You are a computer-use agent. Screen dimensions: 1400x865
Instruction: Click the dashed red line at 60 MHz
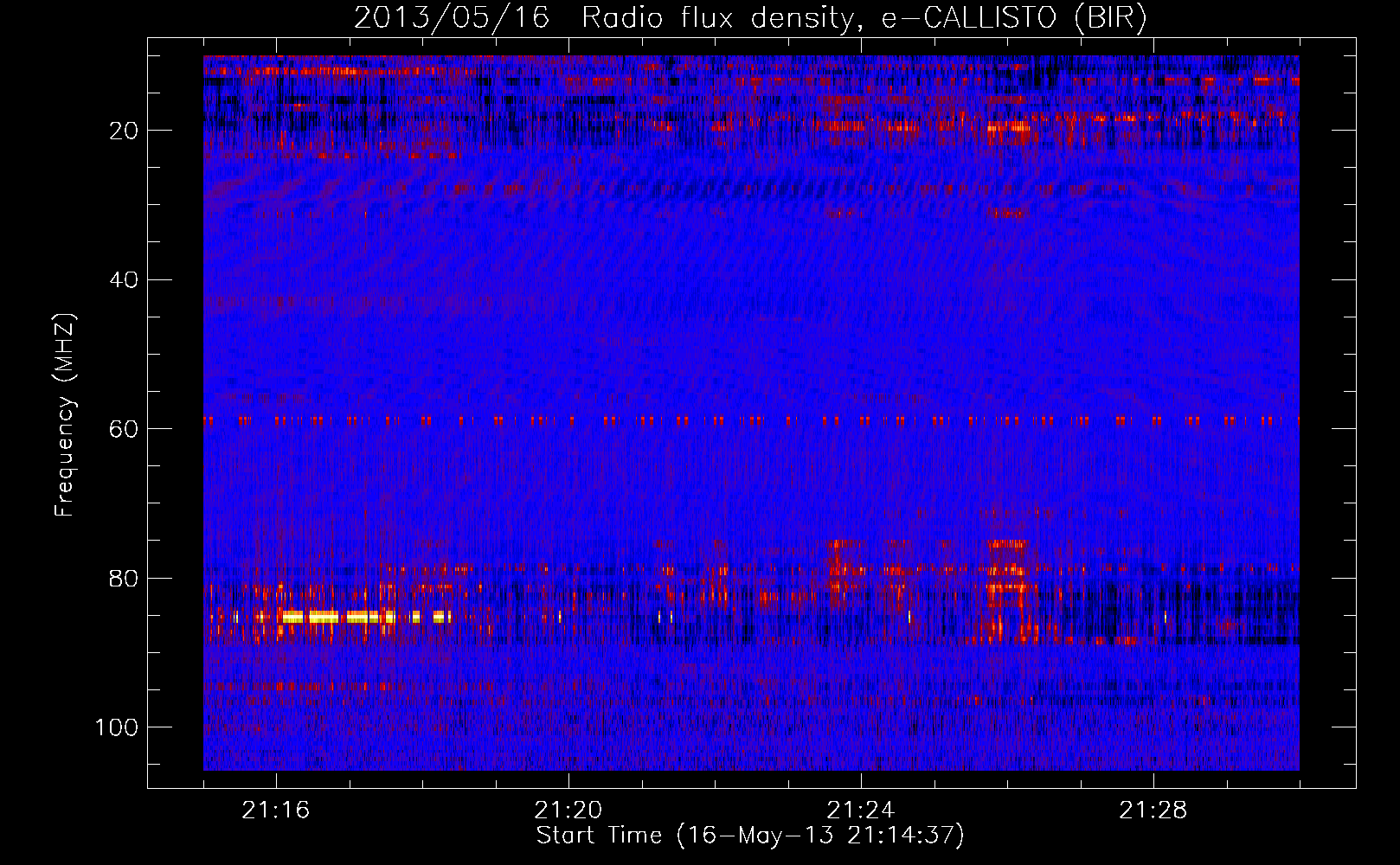tap(751, 421)
